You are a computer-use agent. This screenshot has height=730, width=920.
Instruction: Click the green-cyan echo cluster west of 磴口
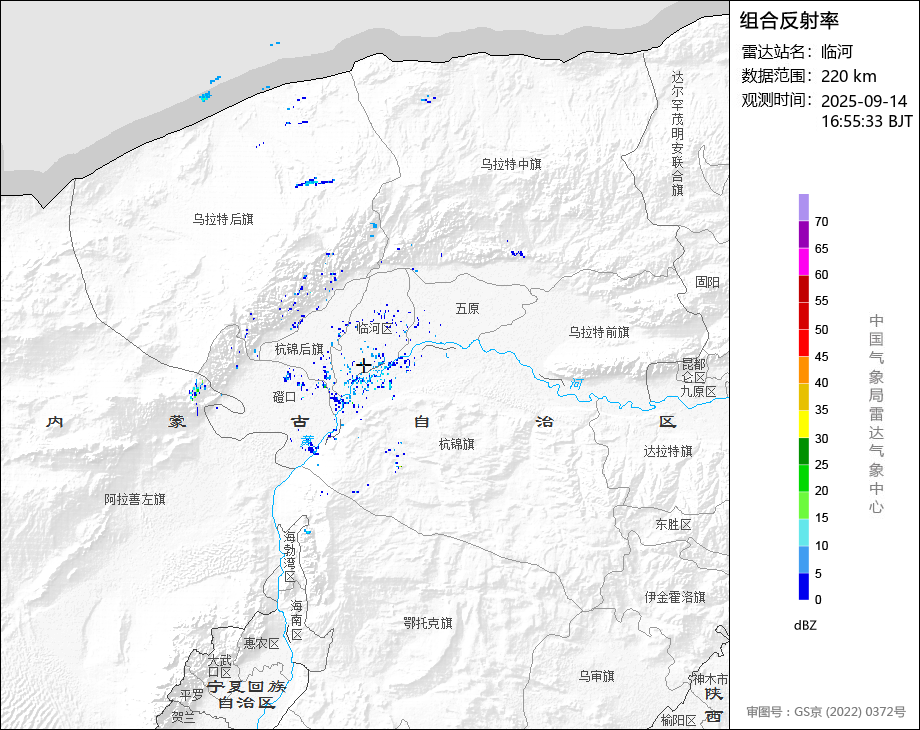[x=197, y=390]
